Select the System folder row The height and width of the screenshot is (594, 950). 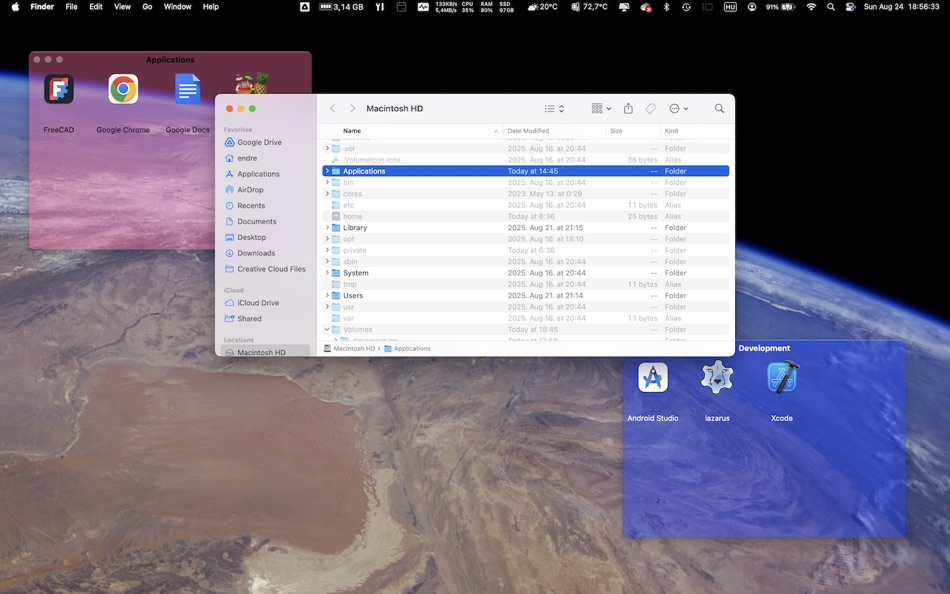coord(526,273)
